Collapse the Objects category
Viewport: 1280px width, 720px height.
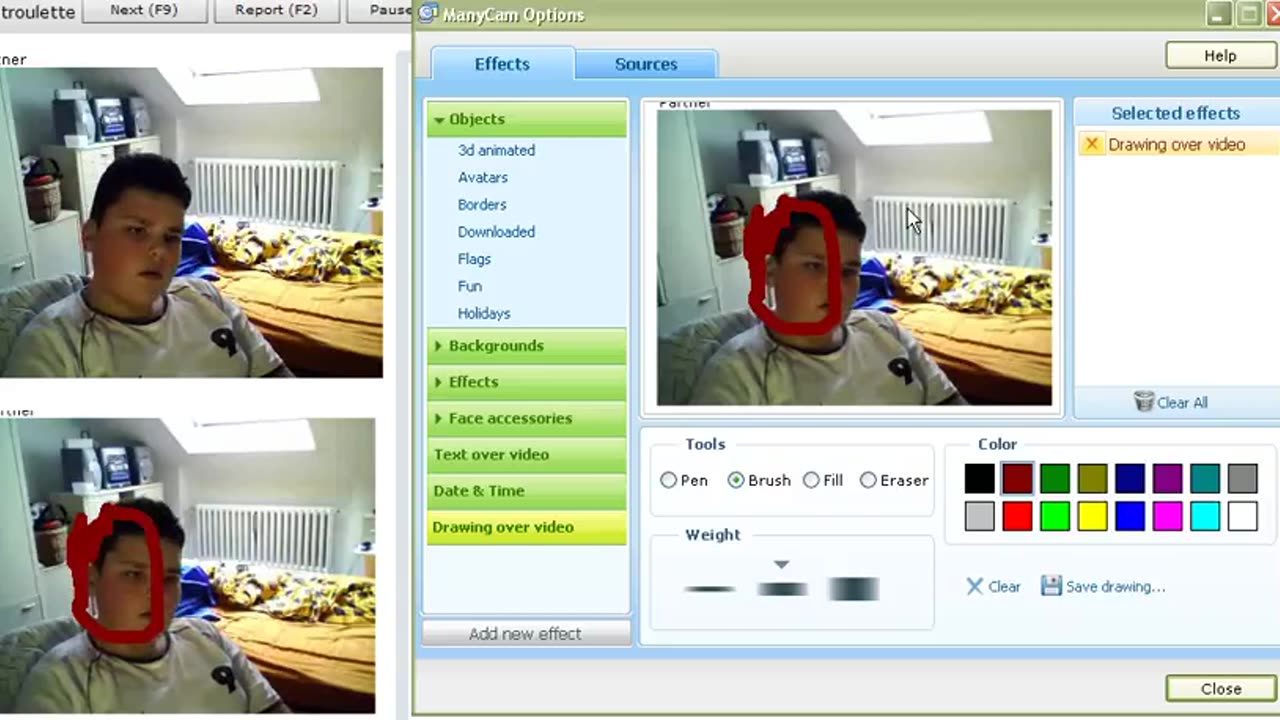coord(527,119)
